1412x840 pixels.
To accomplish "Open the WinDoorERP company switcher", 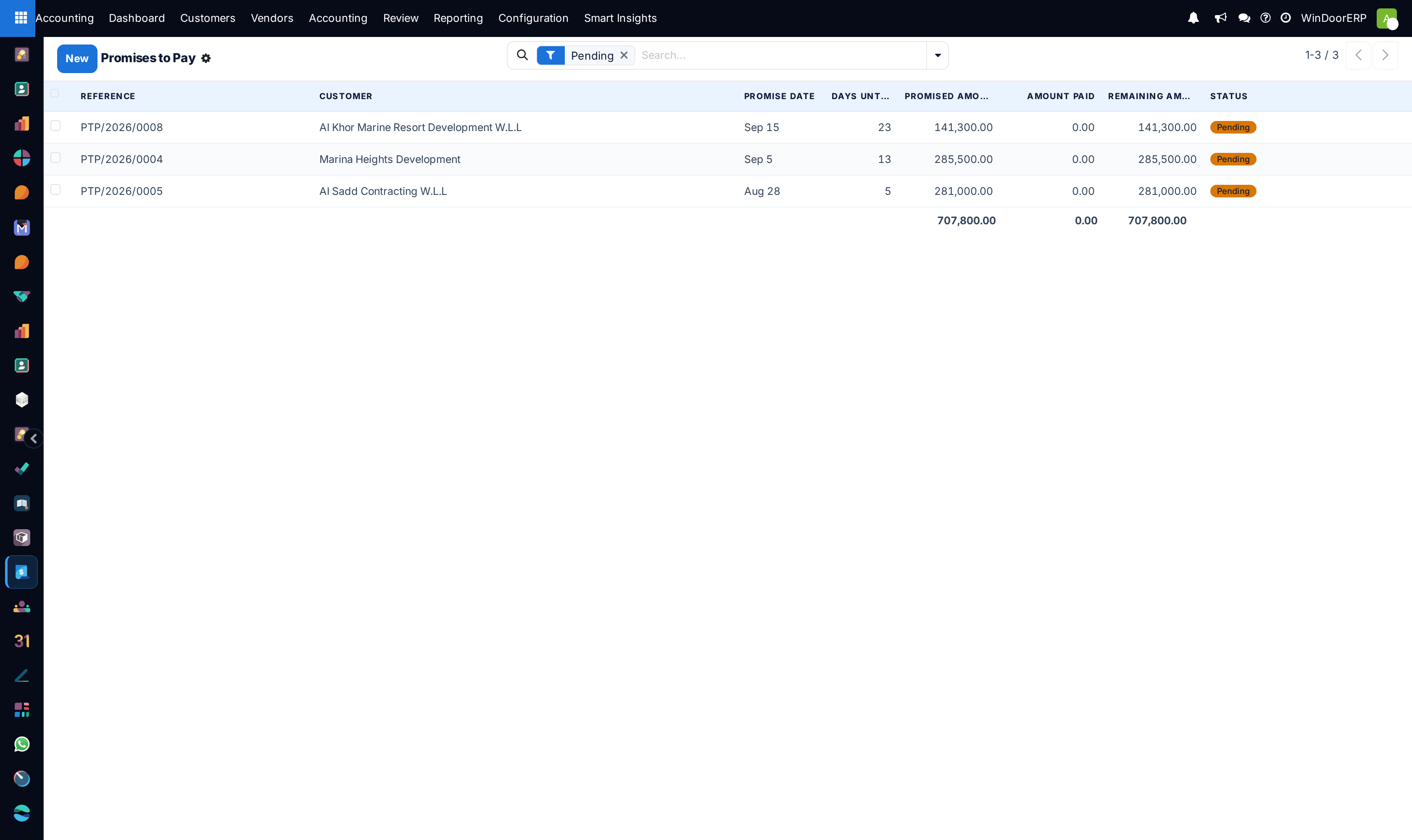I will point(1333,18).
